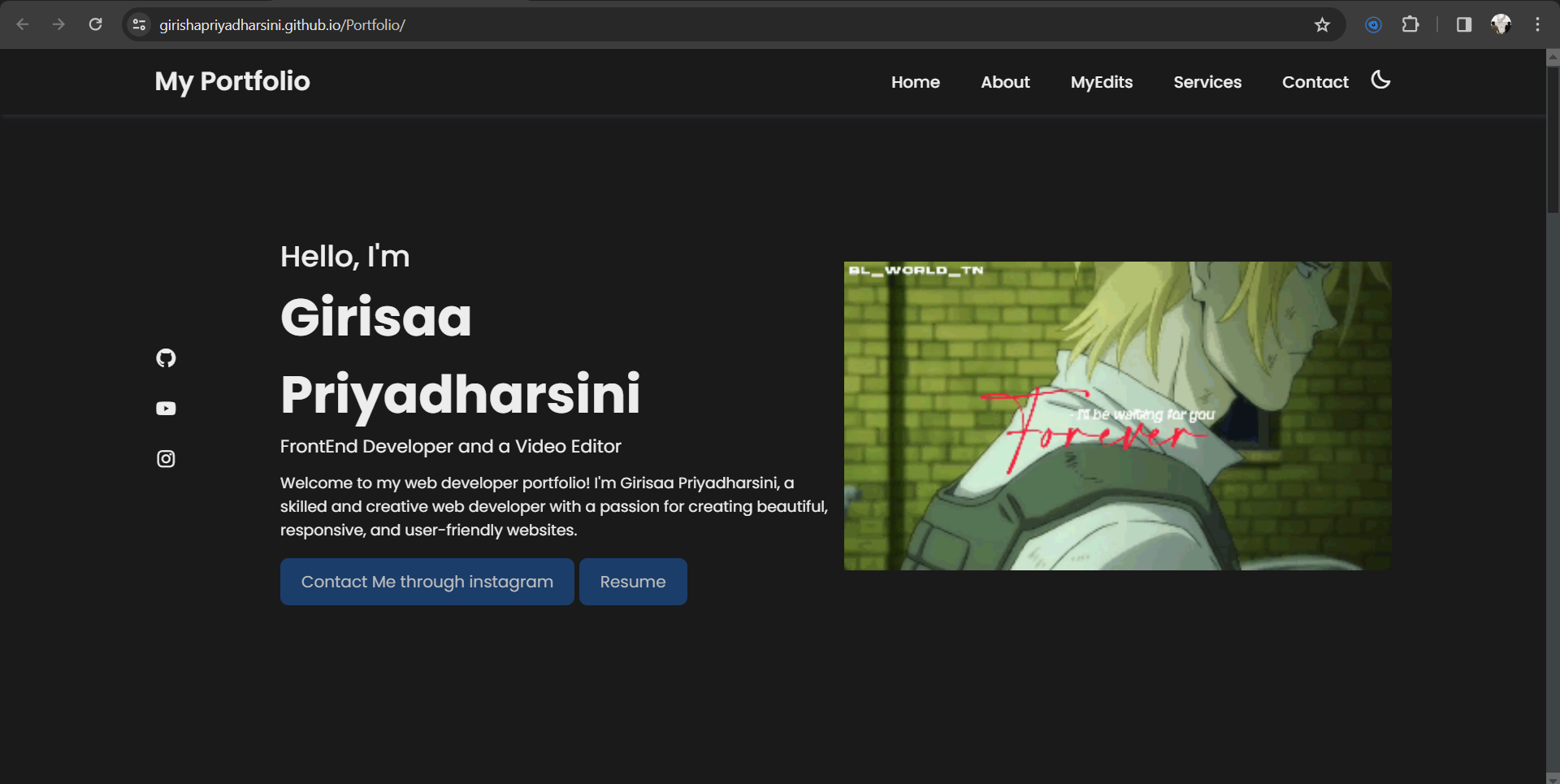Open the GitHub profile icon
Screen dimensions: 1560x784
coord(165,357)
